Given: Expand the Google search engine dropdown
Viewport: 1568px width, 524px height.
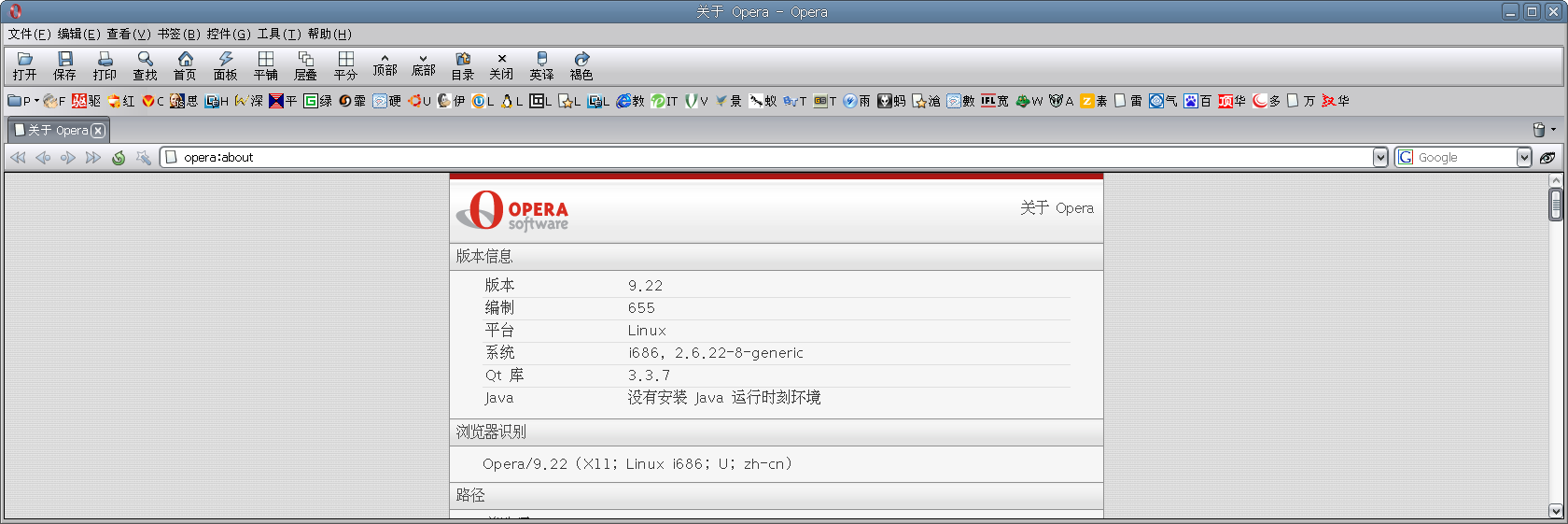Looking at the screenshot, I should coord(1524,158).
